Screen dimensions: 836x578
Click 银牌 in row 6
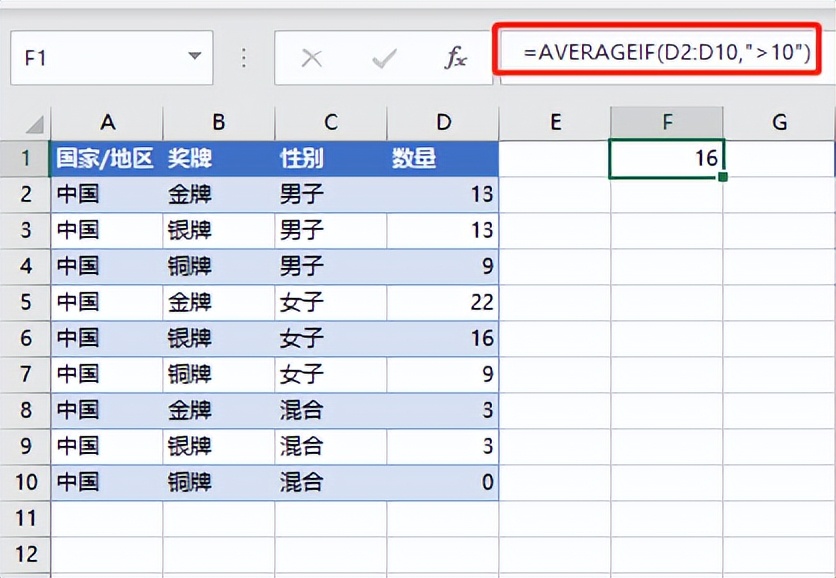click(190, 338)
